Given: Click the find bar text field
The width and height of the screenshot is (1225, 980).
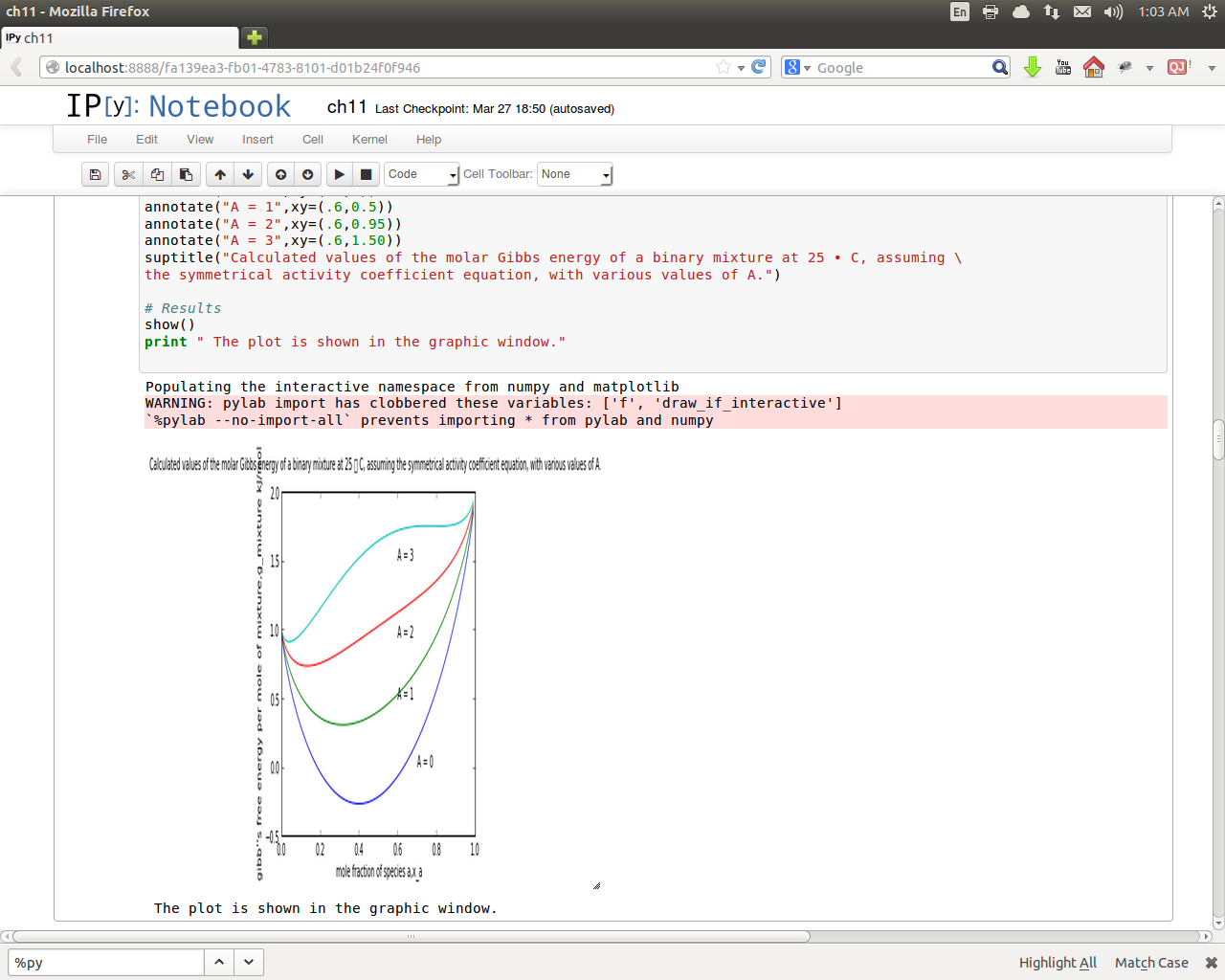Looking at the screenshot, I should (x=105, y=963).
